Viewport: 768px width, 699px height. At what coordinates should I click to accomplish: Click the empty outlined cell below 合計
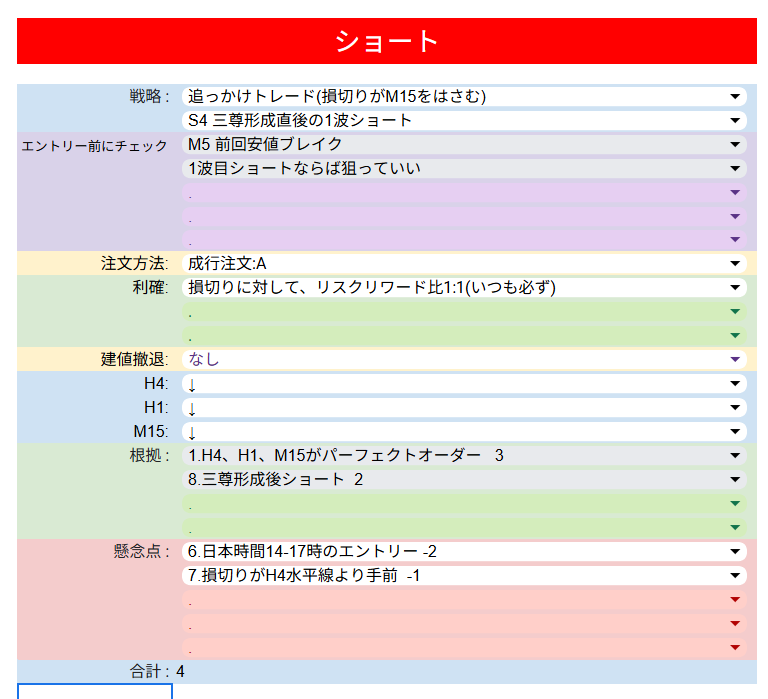coord(95,691)
